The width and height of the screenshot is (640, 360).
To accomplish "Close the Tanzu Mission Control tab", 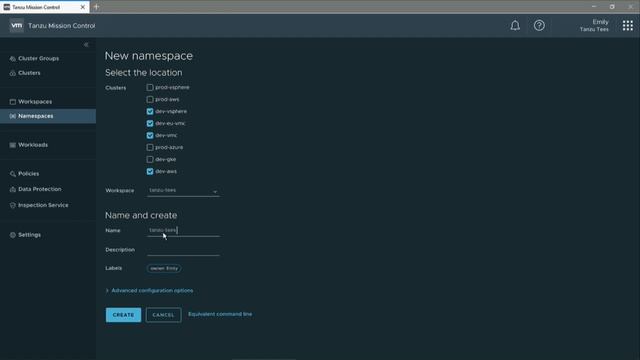I will [x=82, y=7].
